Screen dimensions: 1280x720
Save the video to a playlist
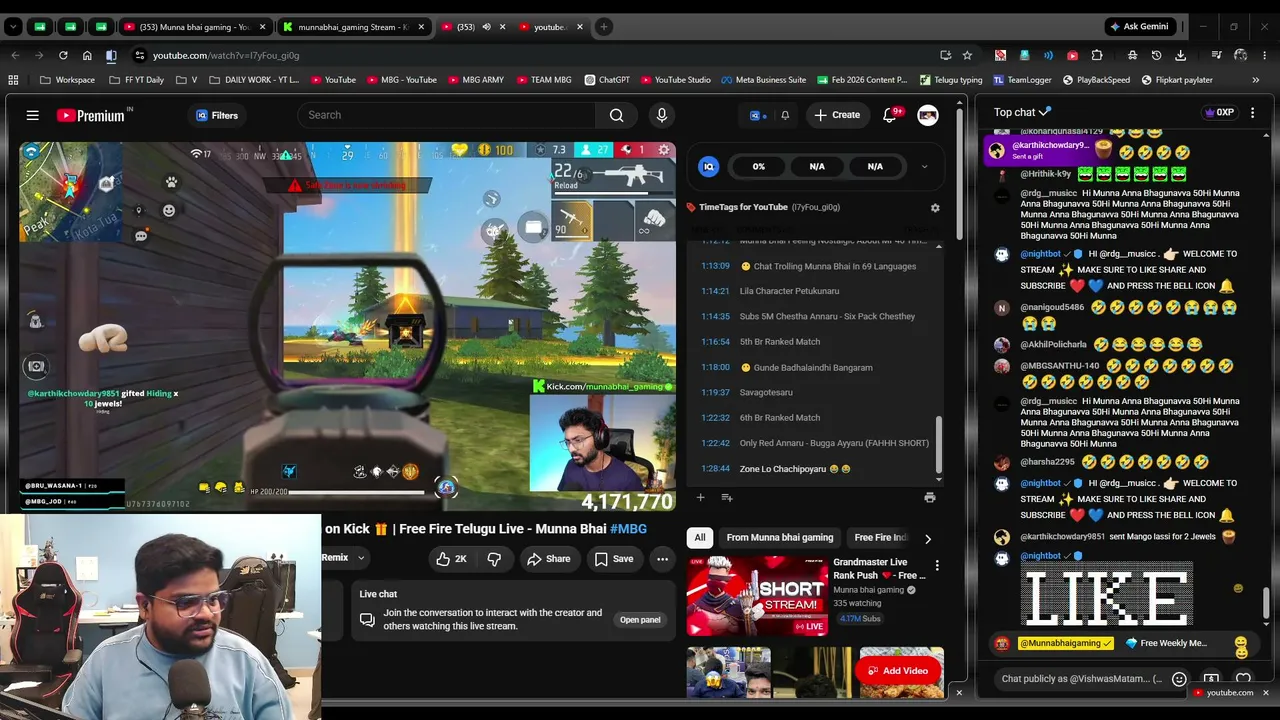[x=614, y=559]
